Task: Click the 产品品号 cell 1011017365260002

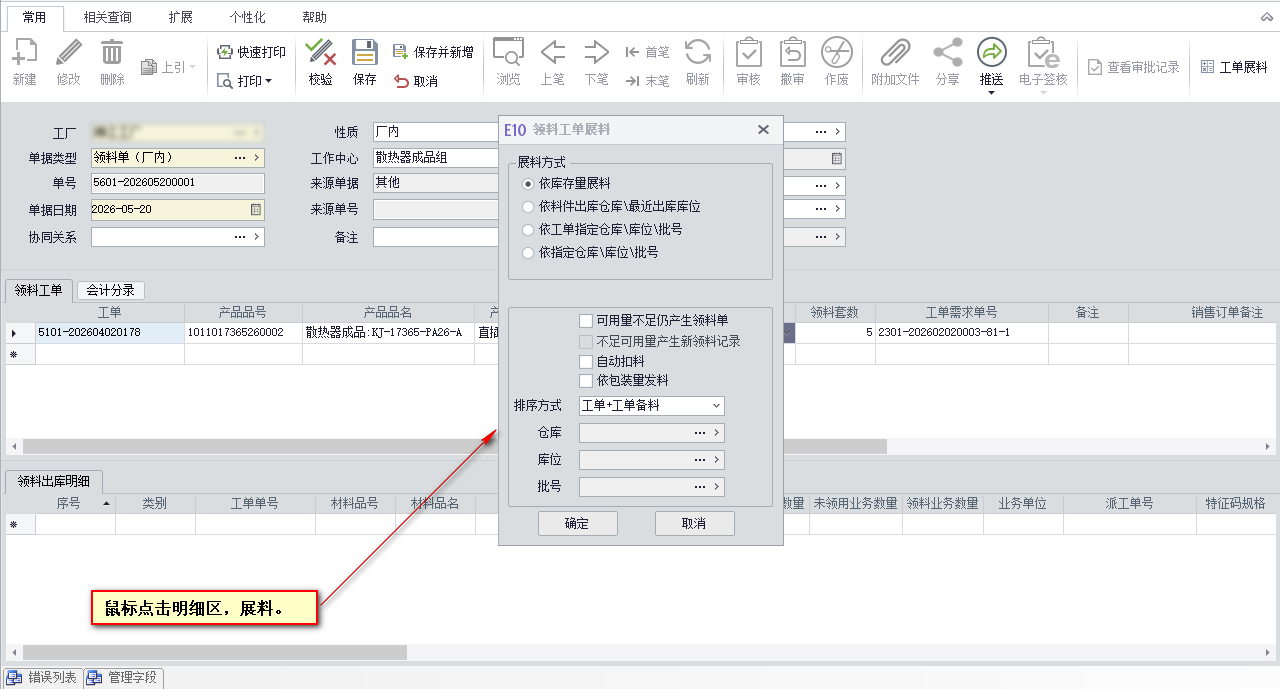Action: (244, 332)
